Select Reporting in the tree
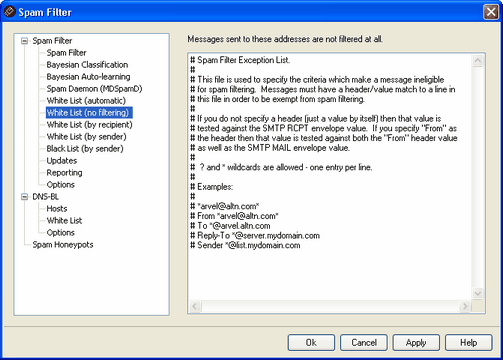 pos(64,173)
